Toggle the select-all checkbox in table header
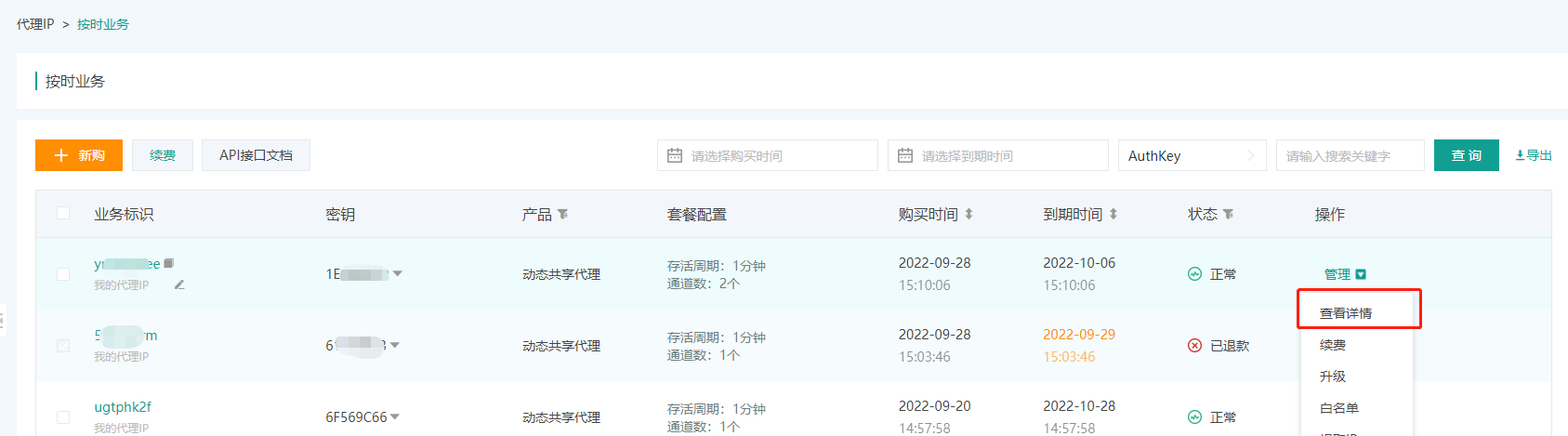The width and height of the screenshot is (1568, 436). pos(63,214)
